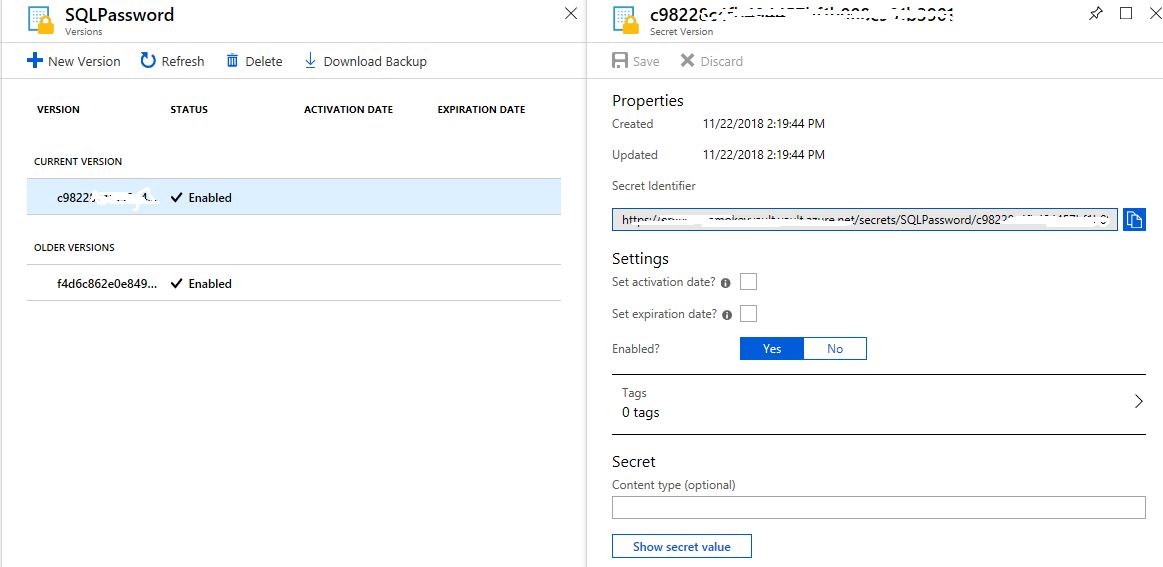
Task: Click the EXPIRATION DATE column header
Action: [481, 109]
